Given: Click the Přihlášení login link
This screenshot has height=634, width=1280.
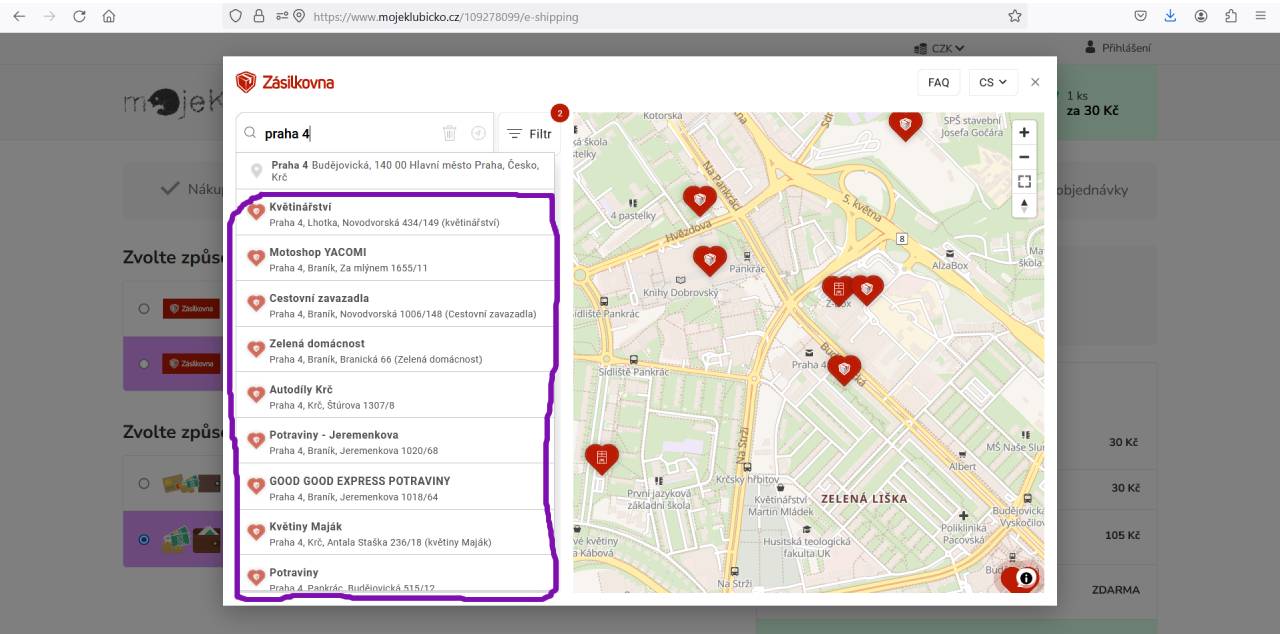Looking at the screenshot, I should tap(1118, 48).
